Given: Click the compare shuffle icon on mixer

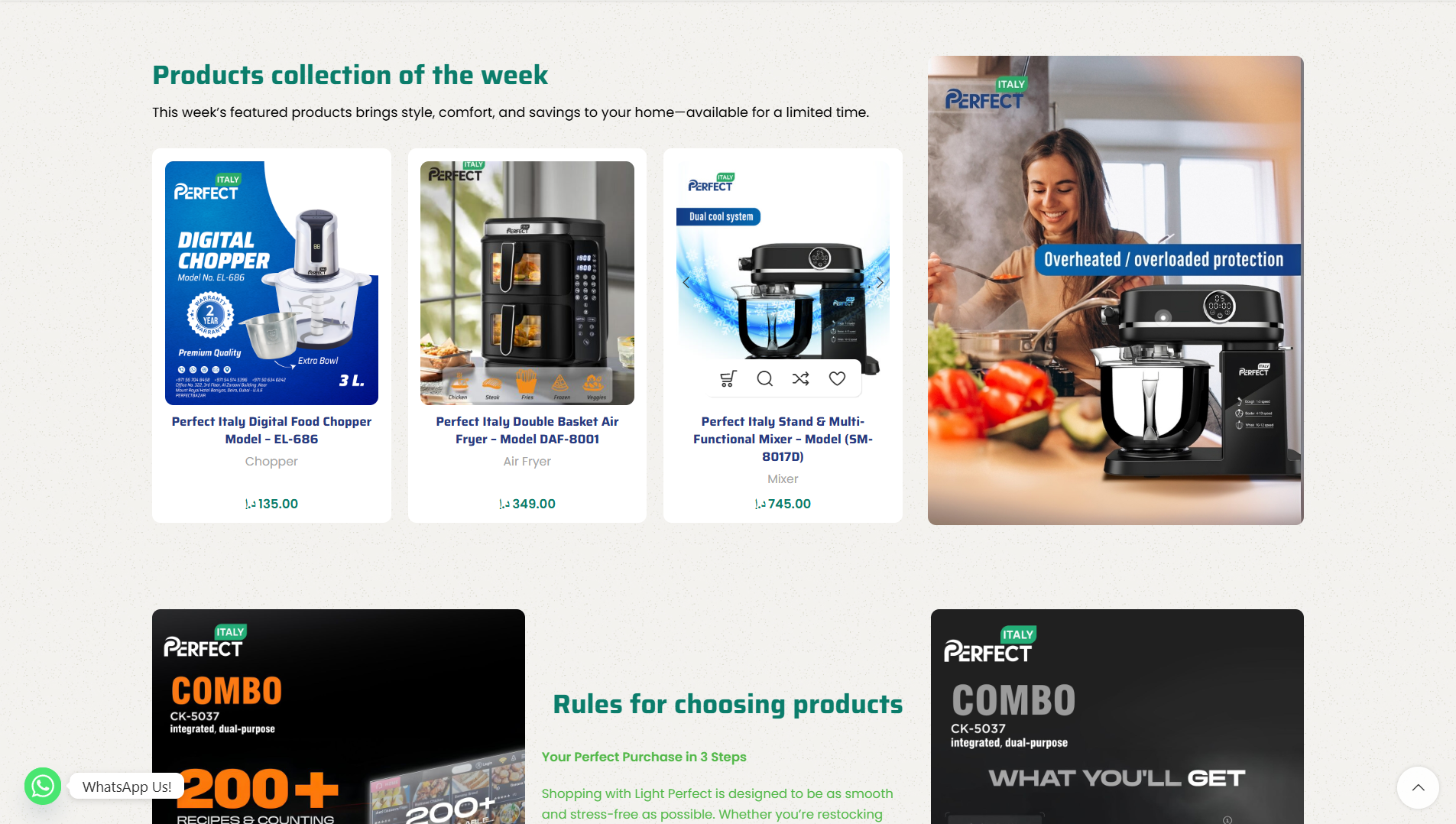Looking at the screenshot, I should point(801,378).
